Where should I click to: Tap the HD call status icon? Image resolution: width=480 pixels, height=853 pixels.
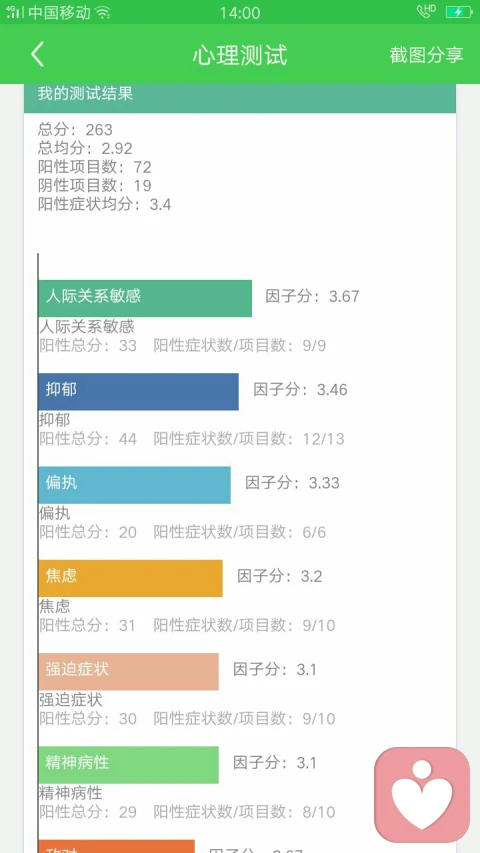(x=427, y=11)
